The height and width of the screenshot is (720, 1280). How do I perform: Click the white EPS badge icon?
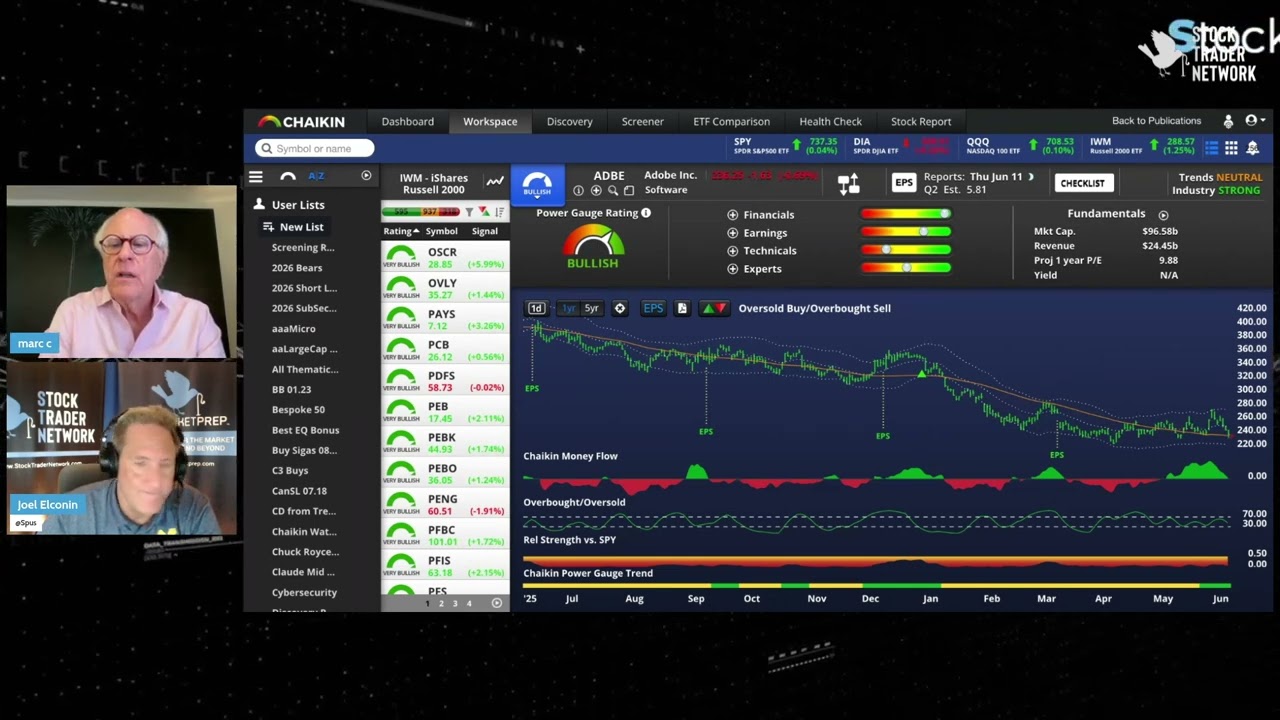[904, 182]
